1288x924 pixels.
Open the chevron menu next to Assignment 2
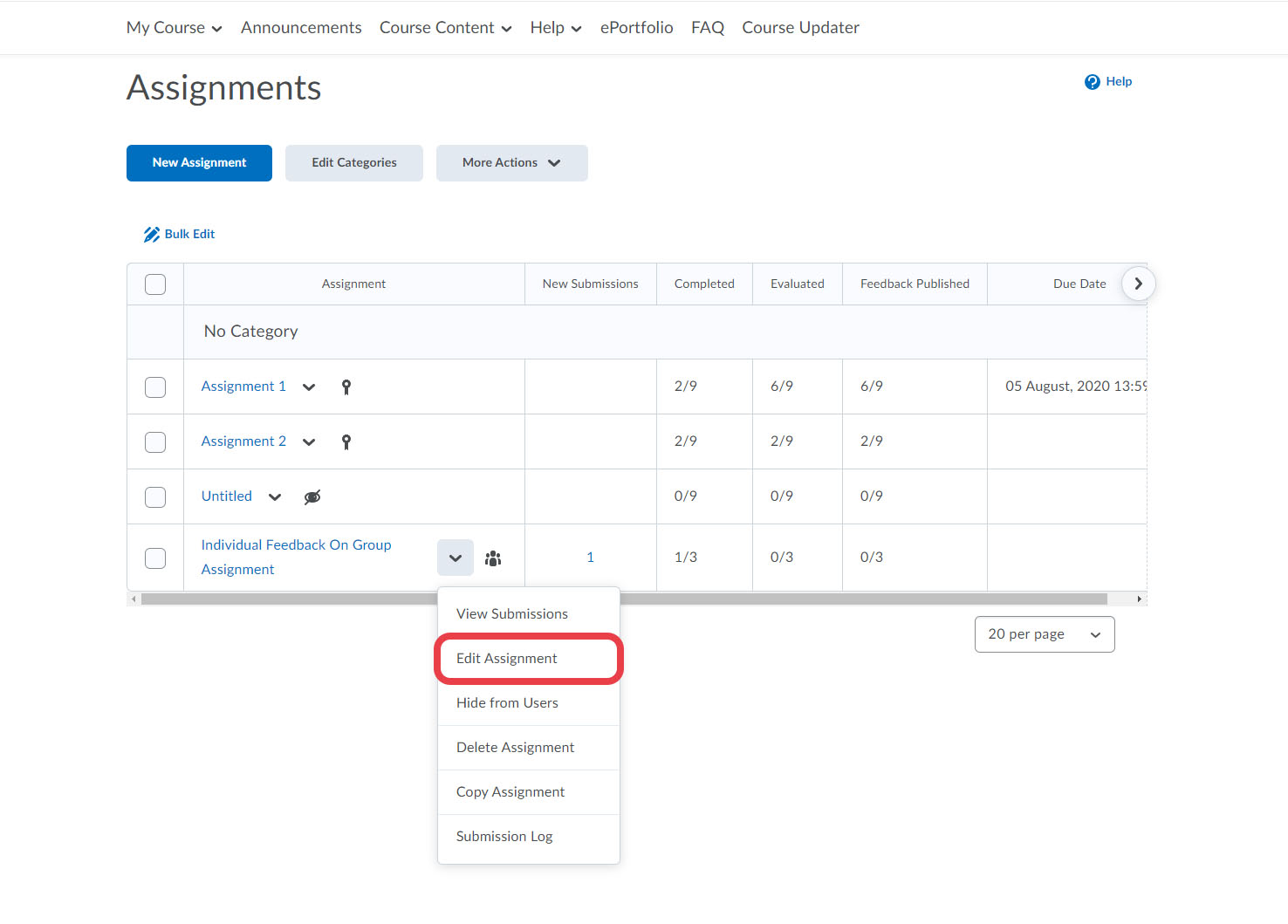click(309, 442)
